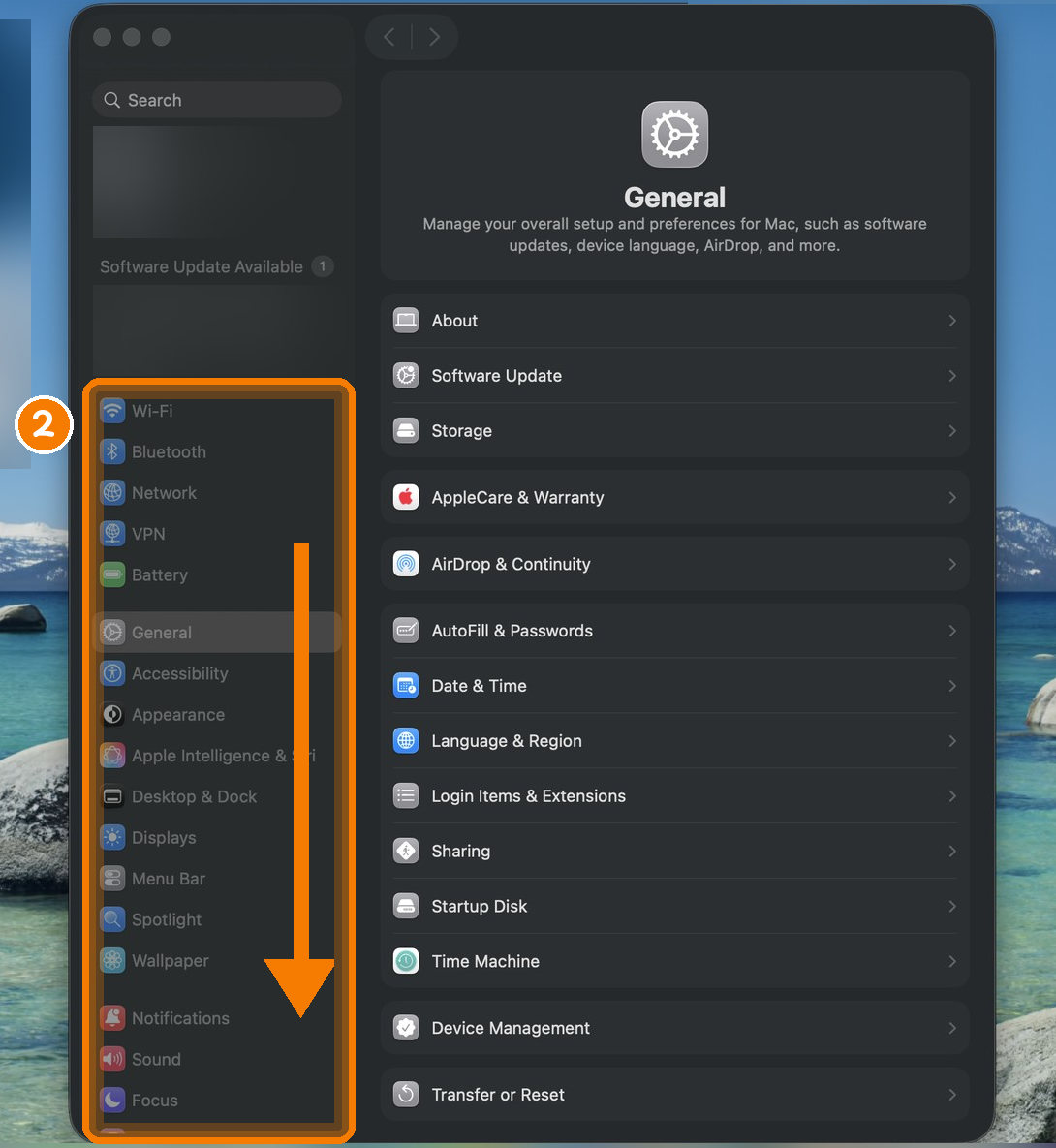1056x1148 pixels.
Task: Click the Focus moon icon
Action: [x=112, y=1100]
